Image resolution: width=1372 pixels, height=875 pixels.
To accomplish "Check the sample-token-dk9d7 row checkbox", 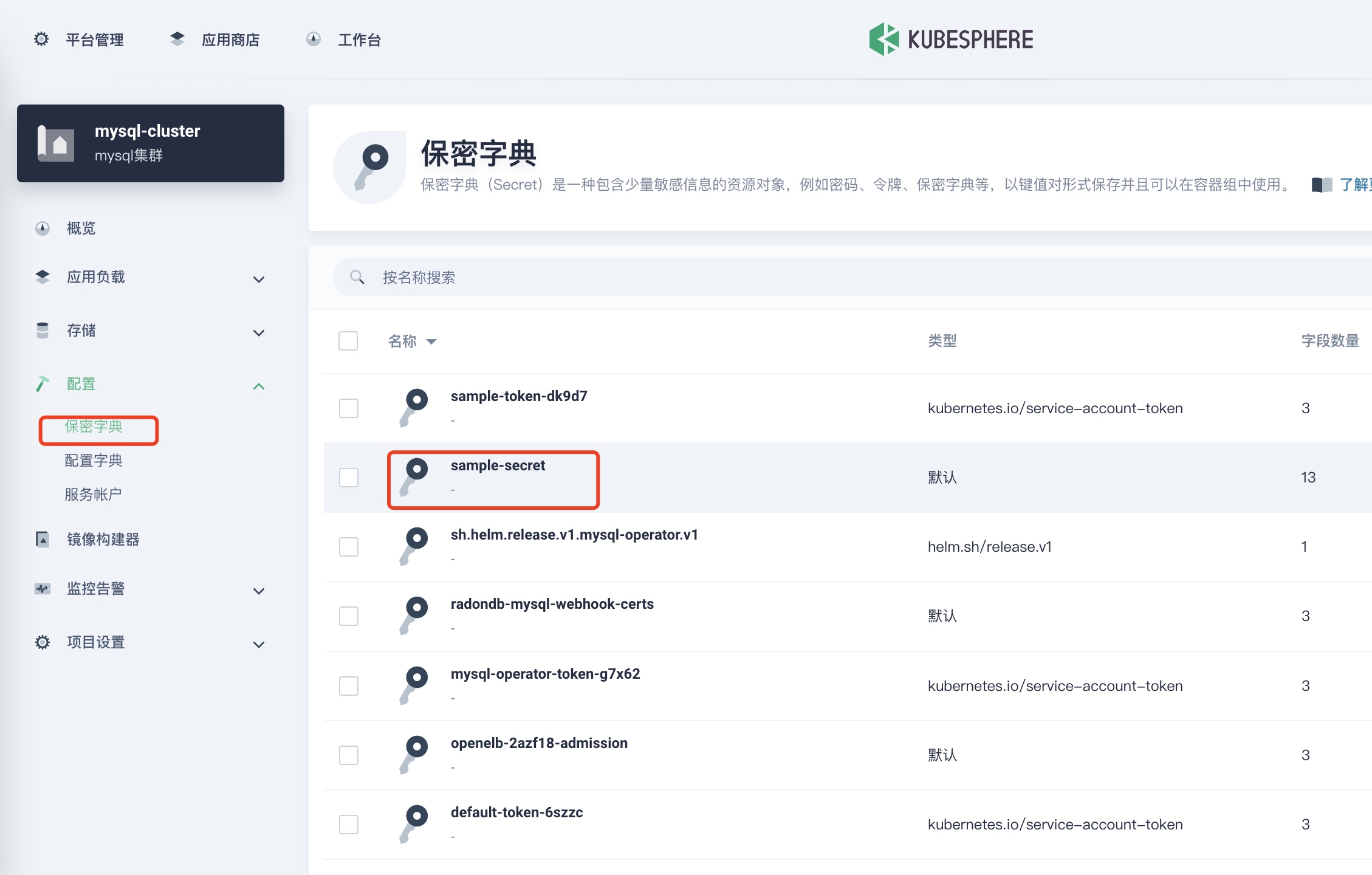I will click(349, 408).
